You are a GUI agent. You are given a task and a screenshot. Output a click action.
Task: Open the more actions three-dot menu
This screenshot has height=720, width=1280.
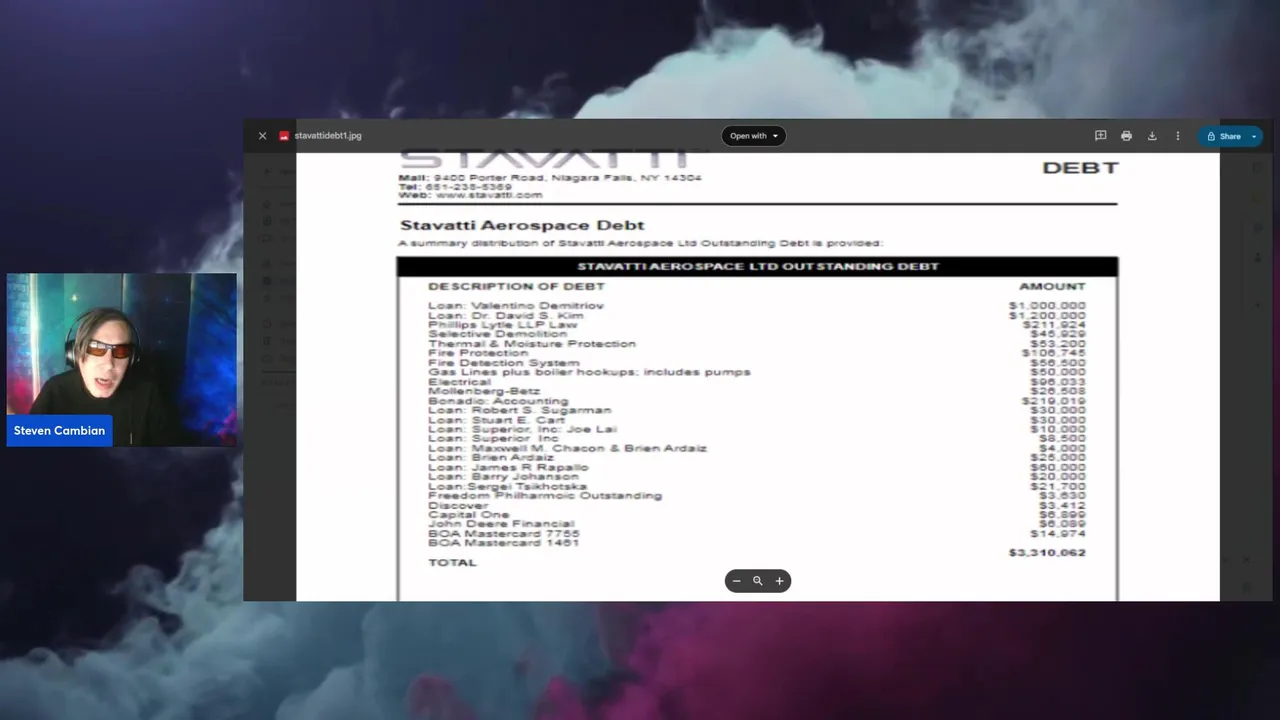tap(1178, 136)
